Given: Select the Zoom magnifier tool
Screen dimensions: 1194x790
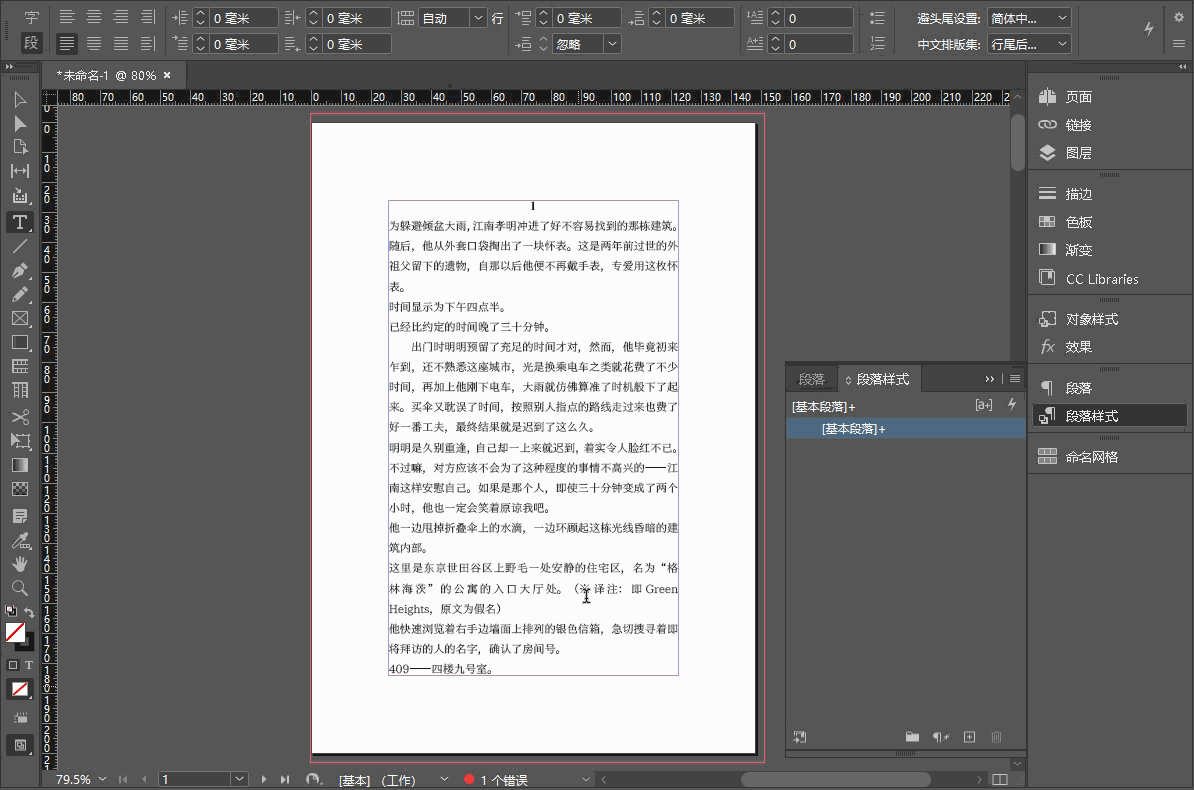Looking at the screenshot, I should click(x=20, y=588).
